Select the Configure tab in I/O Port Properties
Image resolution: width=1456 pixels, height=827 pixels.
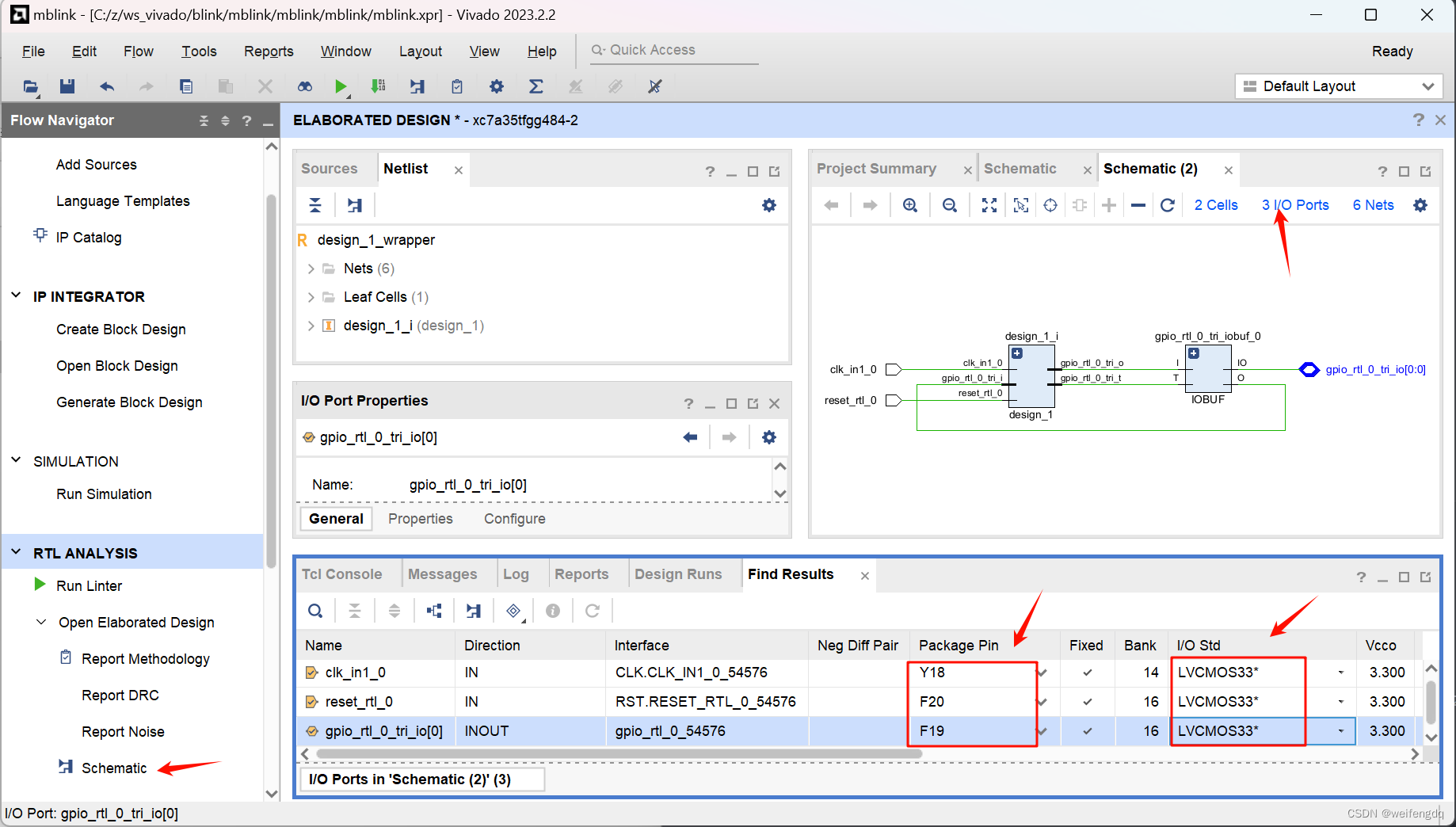[x=514, y=519]
